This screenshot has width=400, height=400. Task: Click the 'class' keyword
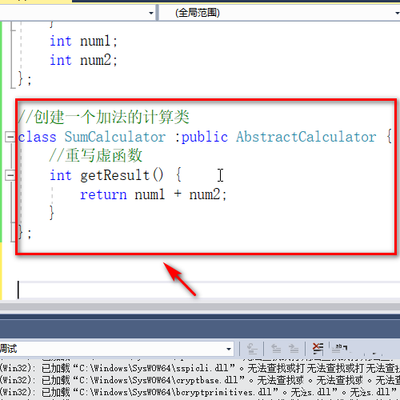37,137
